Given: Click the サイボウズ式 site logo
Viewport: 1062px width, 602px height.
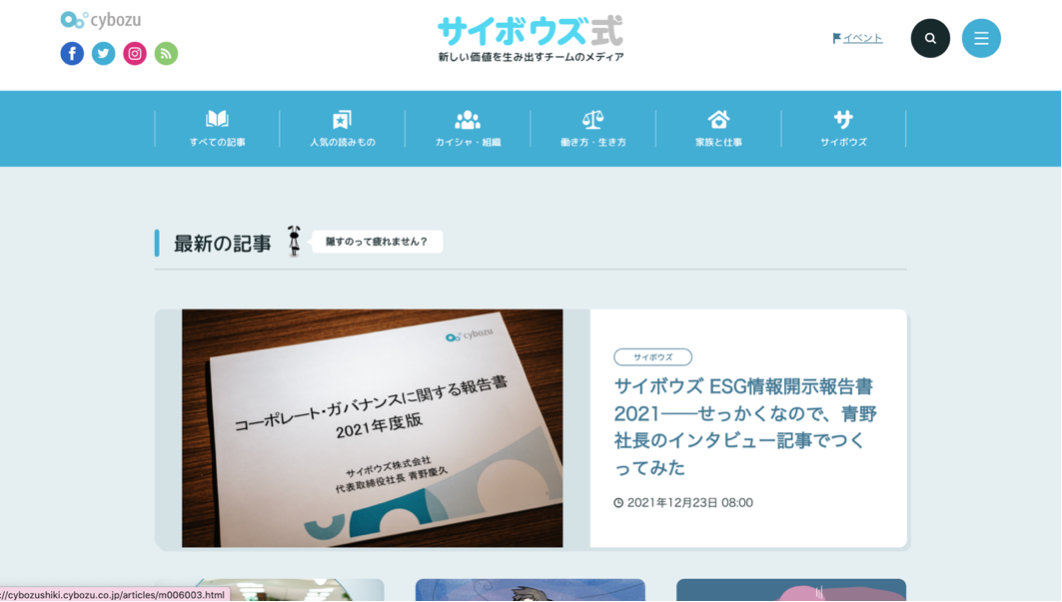Looking at the screenshot, I should [530, 33].
